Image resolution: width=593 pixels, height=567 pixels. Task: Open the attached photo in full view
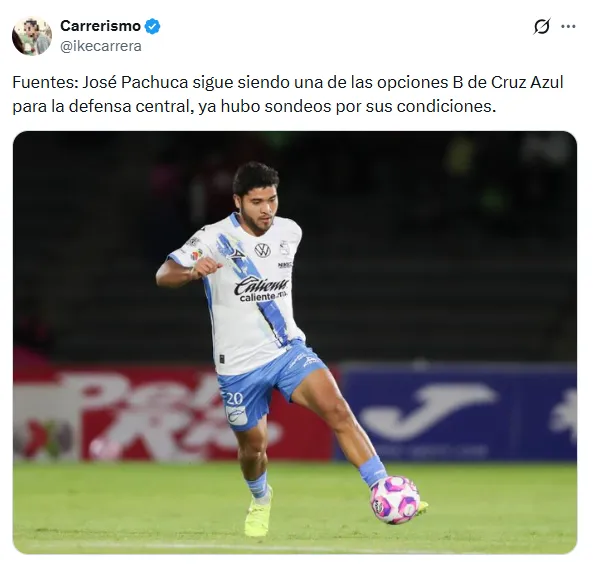295,342
